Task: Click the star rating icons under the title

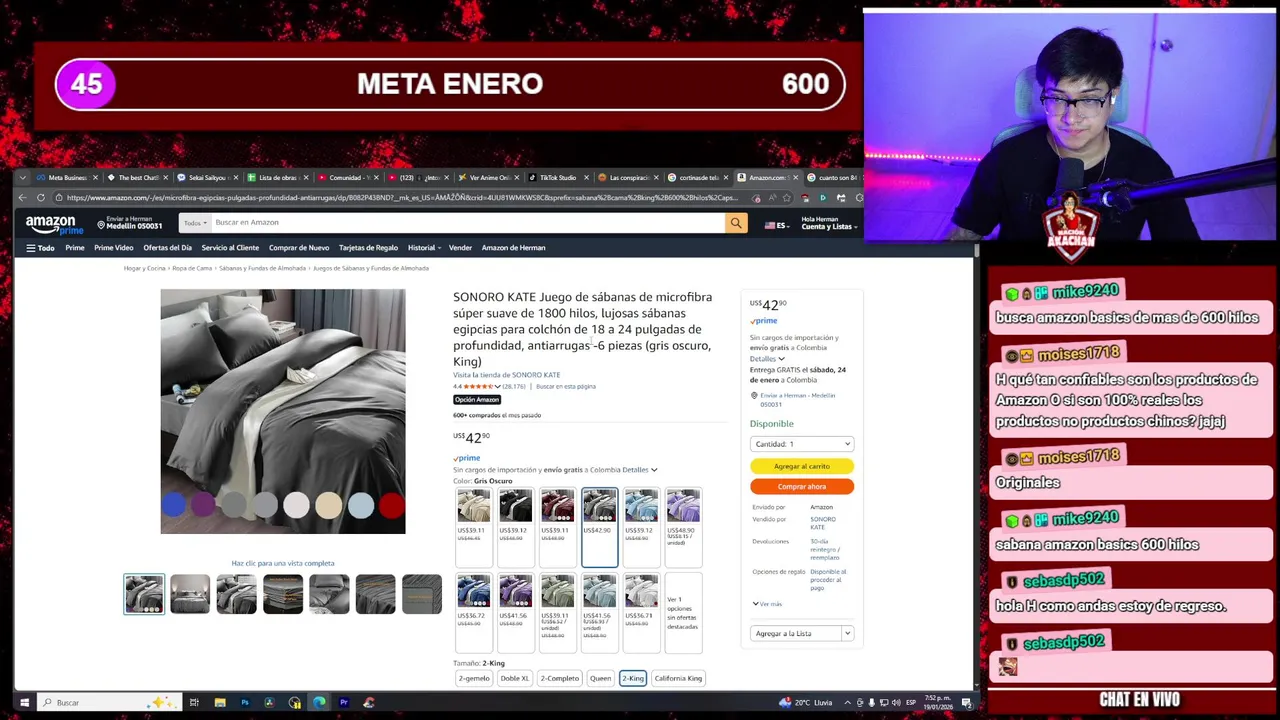Action: pyautogui.click(x=478, y=386)
